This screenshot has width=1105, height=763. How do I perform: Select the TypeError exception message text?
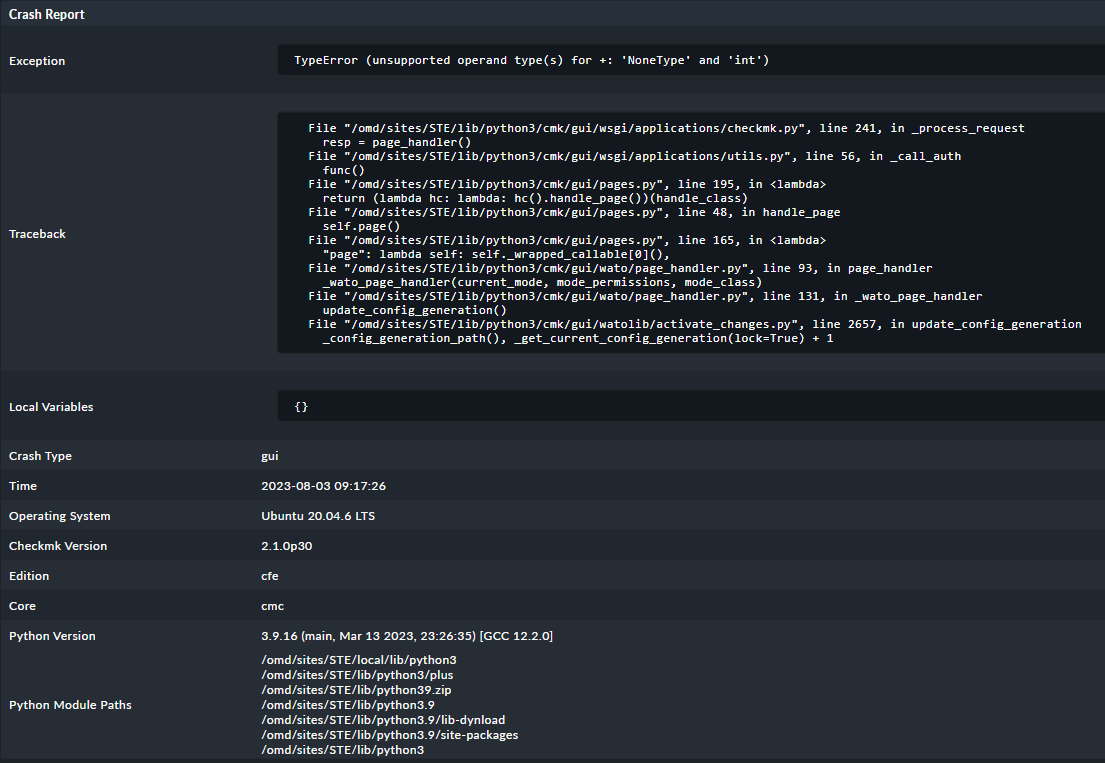[531, 61]
